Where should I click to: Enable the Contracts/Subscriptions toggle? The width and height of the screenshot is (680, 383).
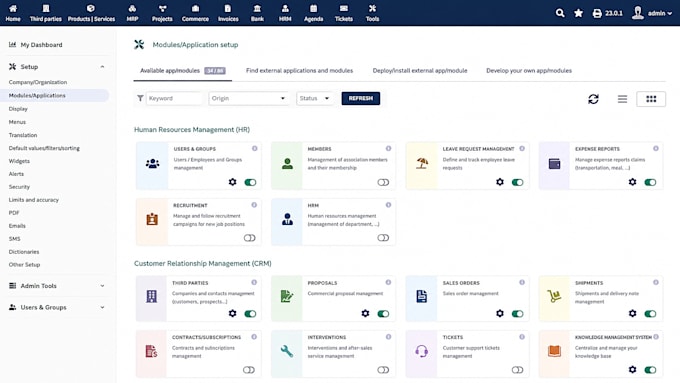pyautogui.click(x=249, y=370)
